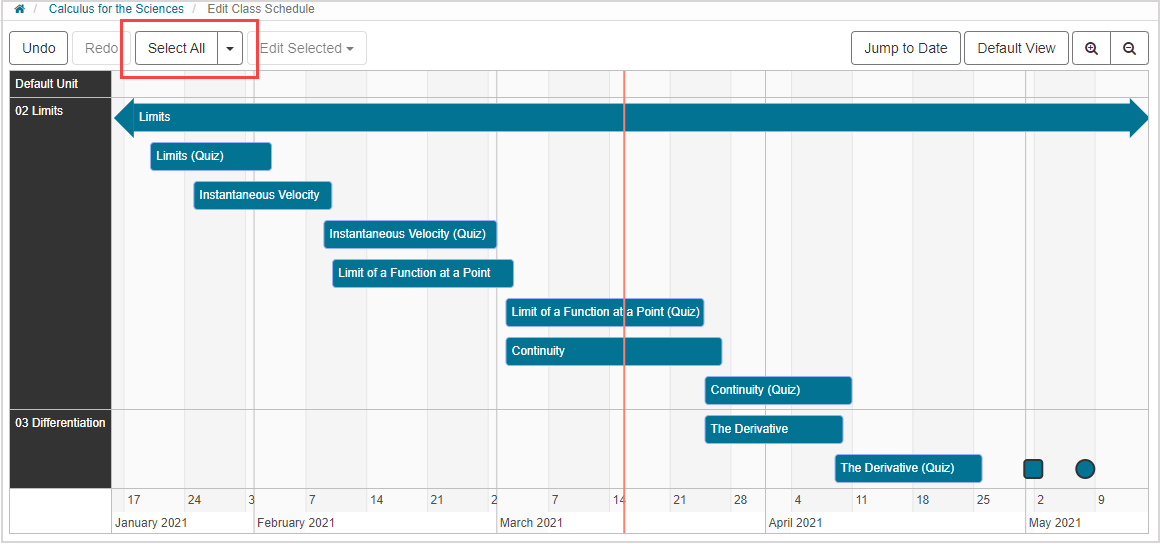The height and width of the screenshot is (544, 1160).
Task: Select the square milestone marker in May
Action: click(x=1033, y=468)
